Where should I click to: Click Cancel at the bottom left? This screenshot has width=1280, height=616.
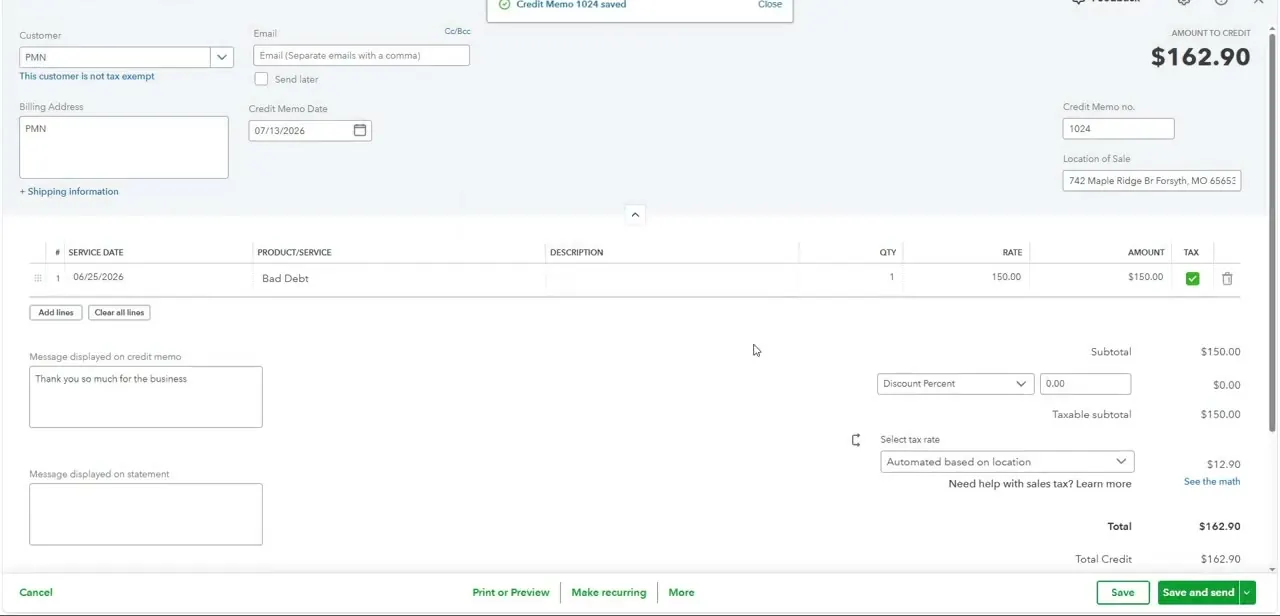(36, 593)
